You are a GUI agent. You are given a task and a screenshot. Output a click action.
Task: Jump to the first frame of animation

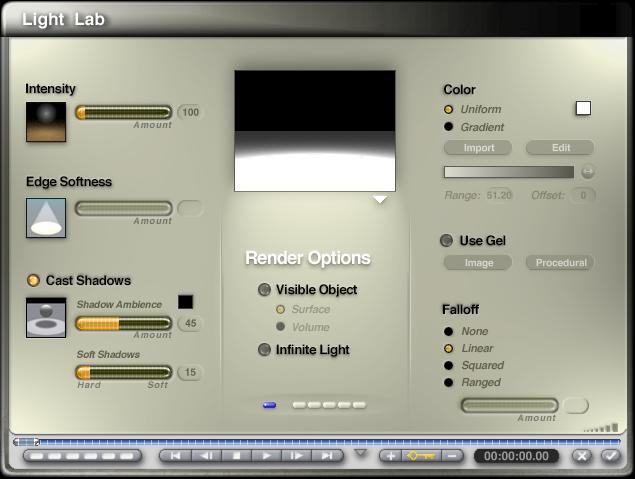pyautogui.click(x=176, y=456)
